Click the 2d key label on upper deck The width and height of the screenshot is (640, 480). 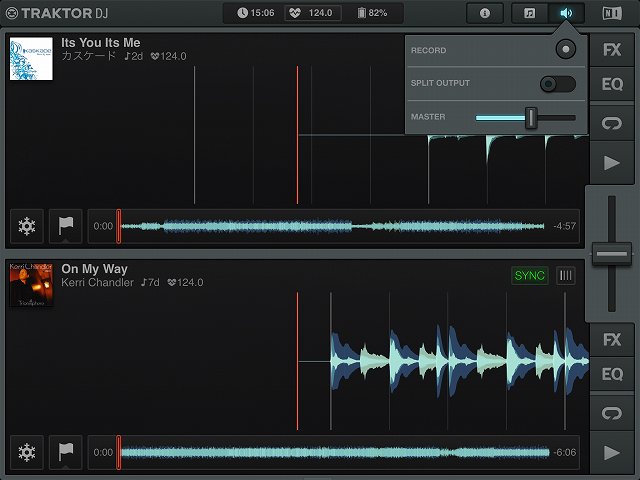point(133,56)
